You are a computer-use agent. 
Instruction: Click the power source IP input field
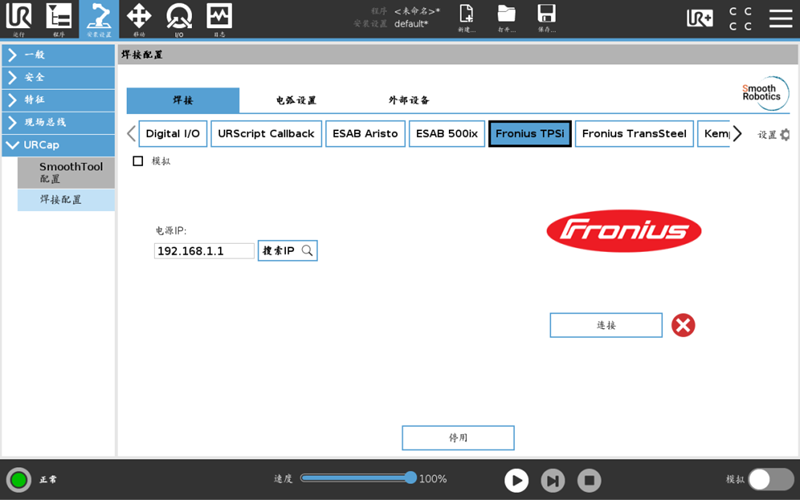(204, 251)
